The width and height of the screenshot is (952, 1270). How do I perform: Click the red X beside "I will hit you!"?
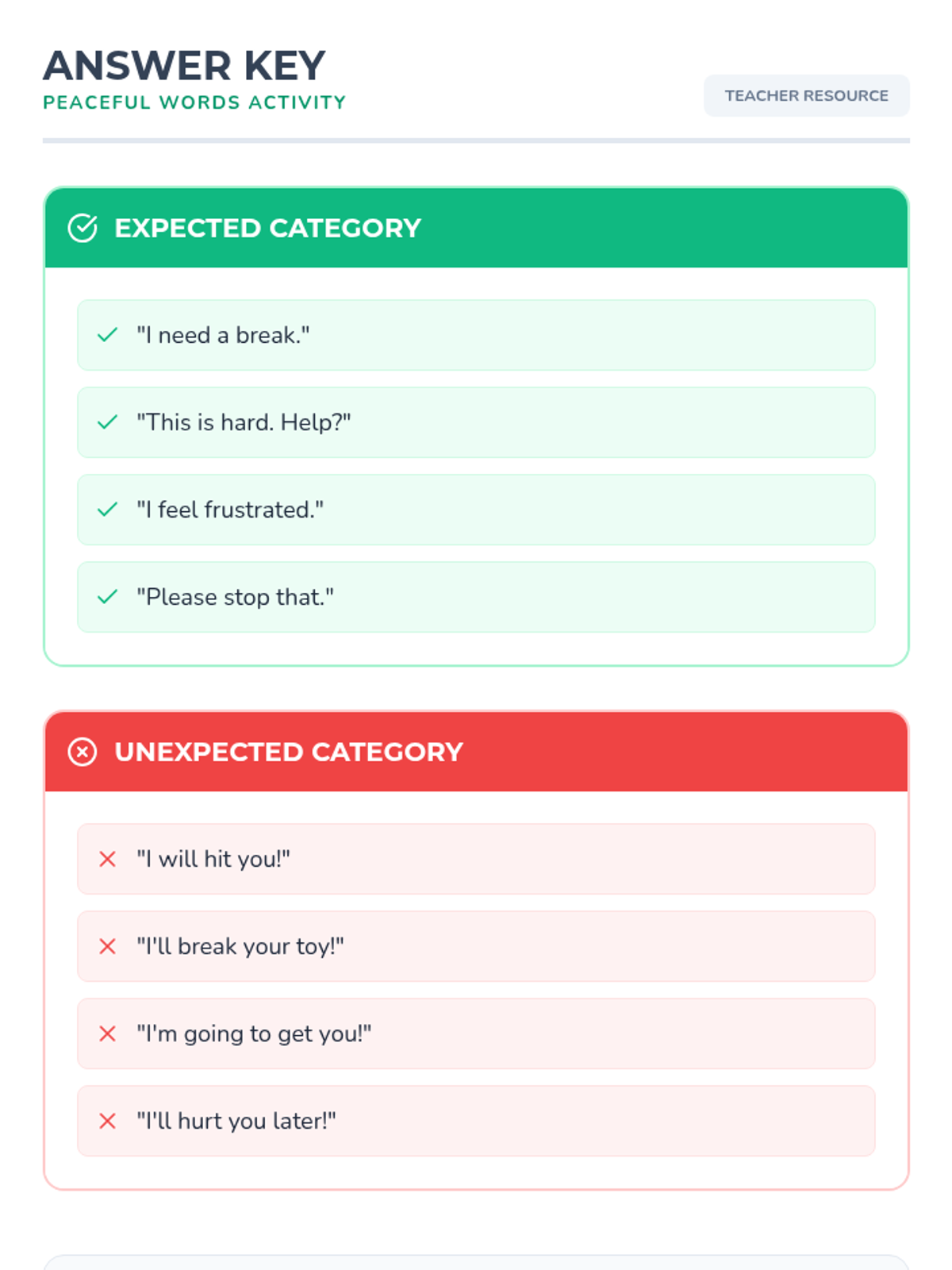[107, 859]
